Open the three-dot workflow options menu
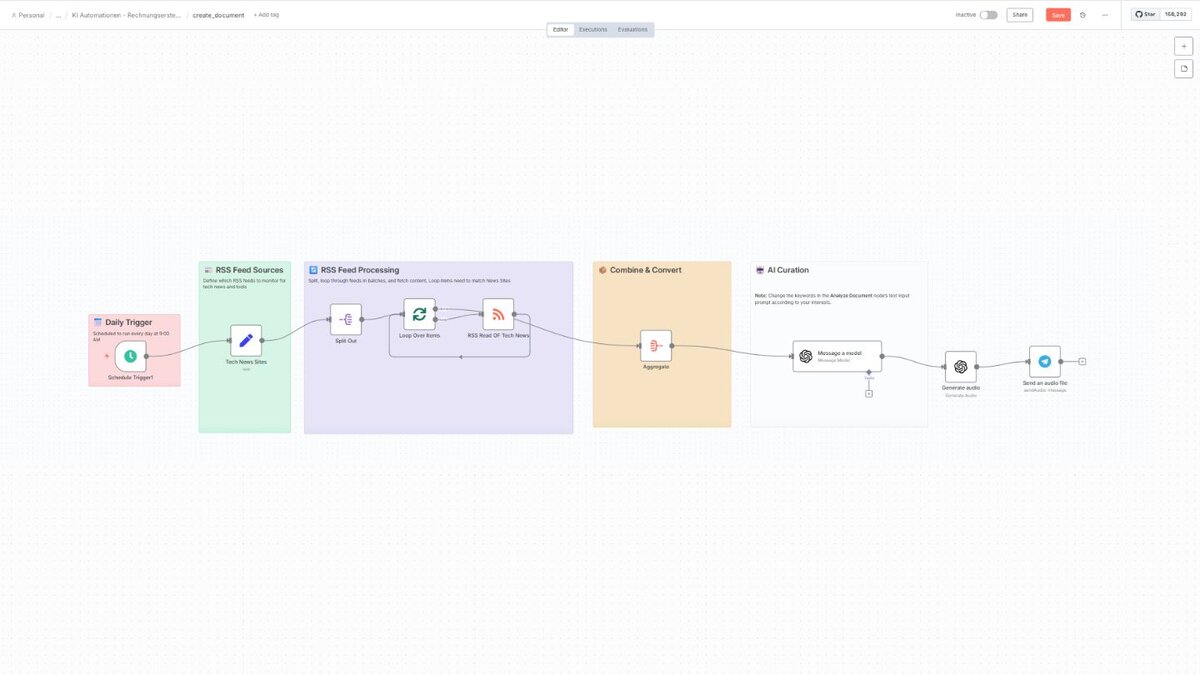Image resolution: width=1200 pixels, height=675 pixels. point(1105,15)
